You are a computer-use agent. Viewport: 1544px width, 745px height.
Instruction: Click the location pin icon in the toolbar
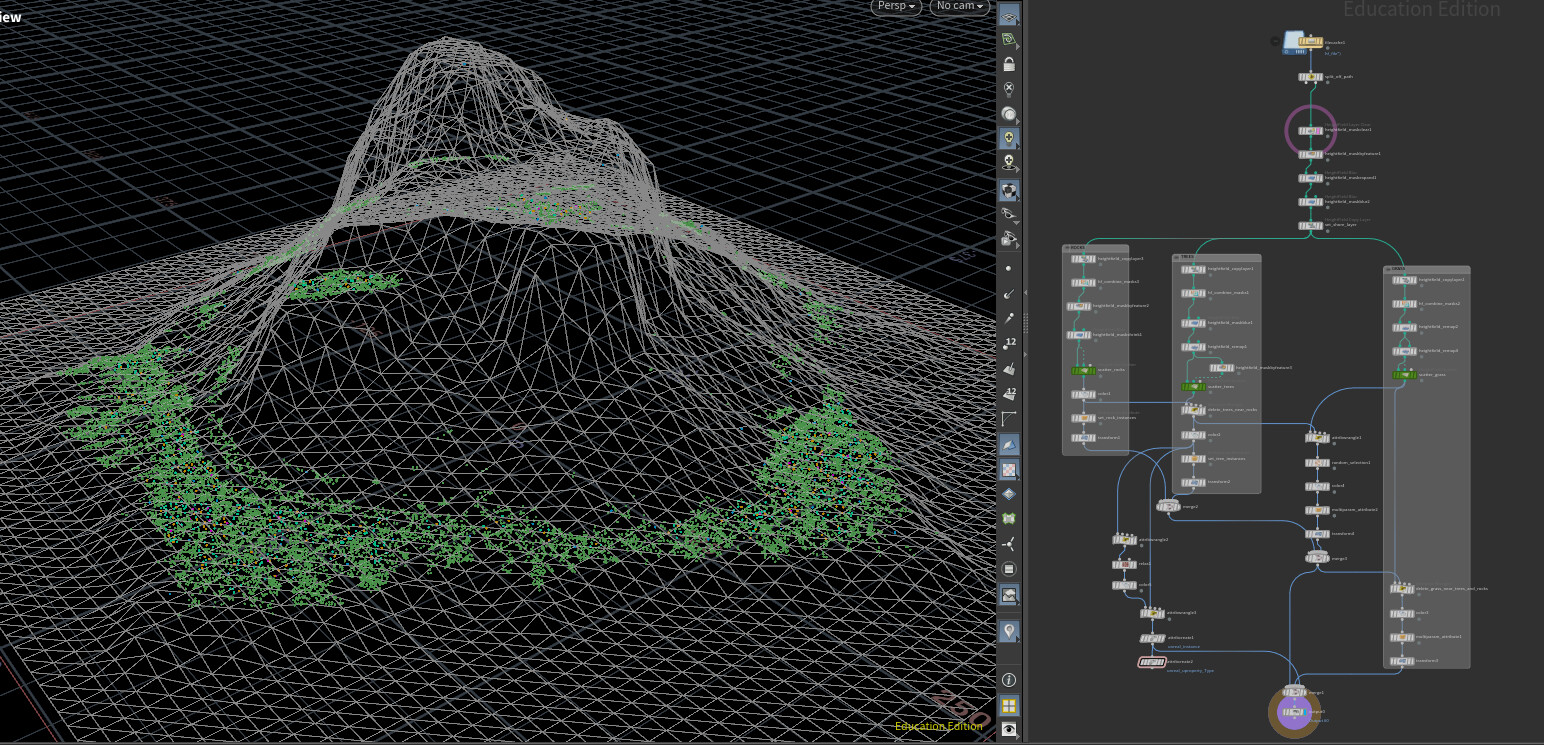pyautogui.click(x=1009, y=632)
